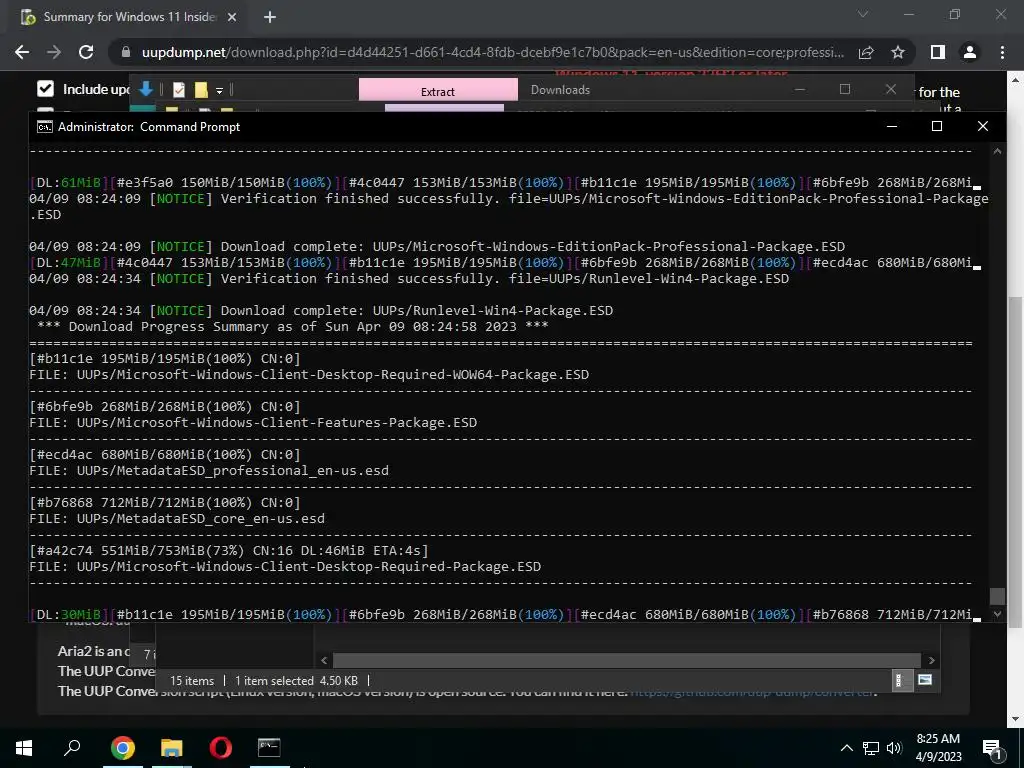Click the Explorer horizontal scrollbar track

pos(626,660)
